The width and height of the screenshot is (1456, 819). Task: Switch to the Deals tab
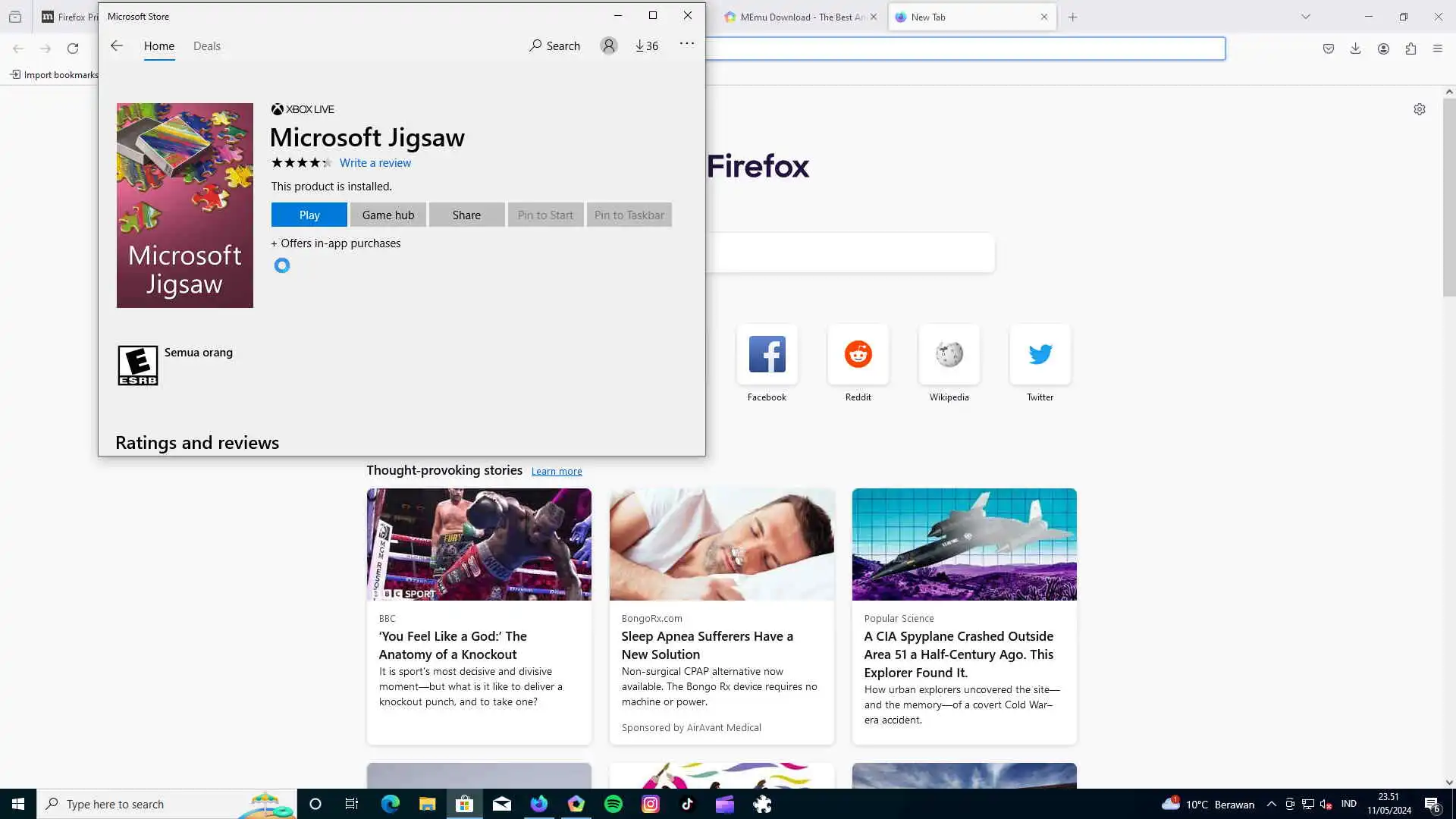[206, 45]
